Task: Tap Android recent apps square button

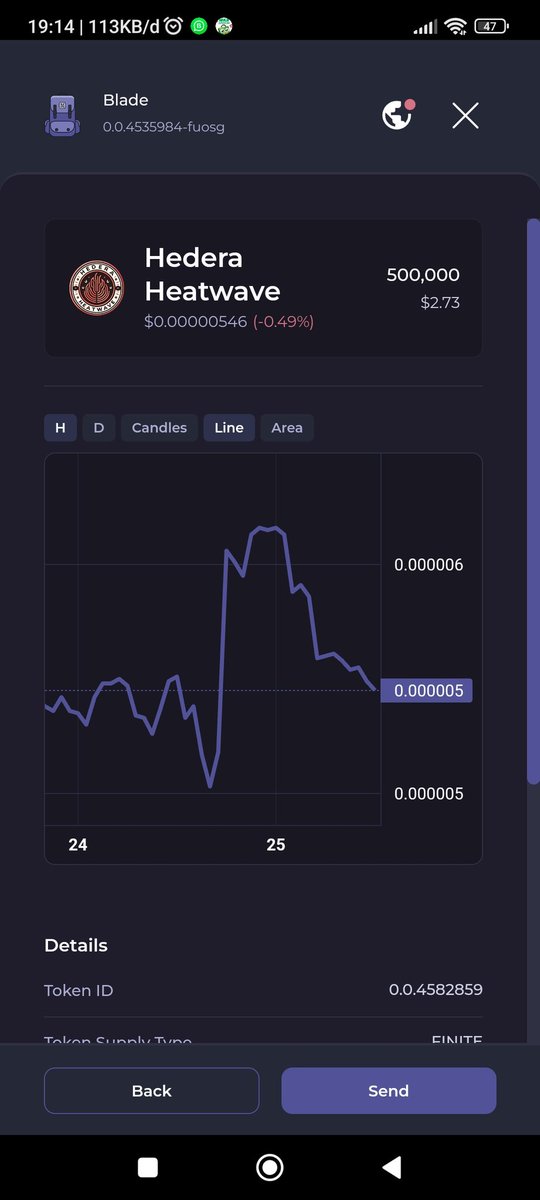Action: pos(148,1167)
